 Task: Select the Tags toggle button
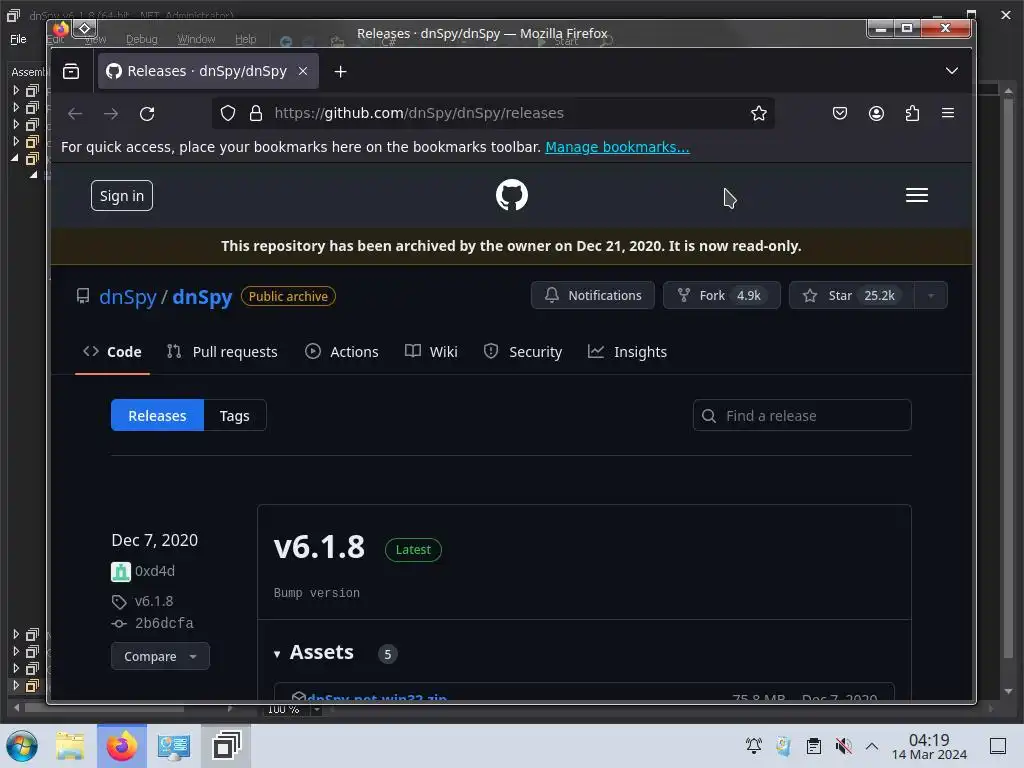(x=234, y=415)
